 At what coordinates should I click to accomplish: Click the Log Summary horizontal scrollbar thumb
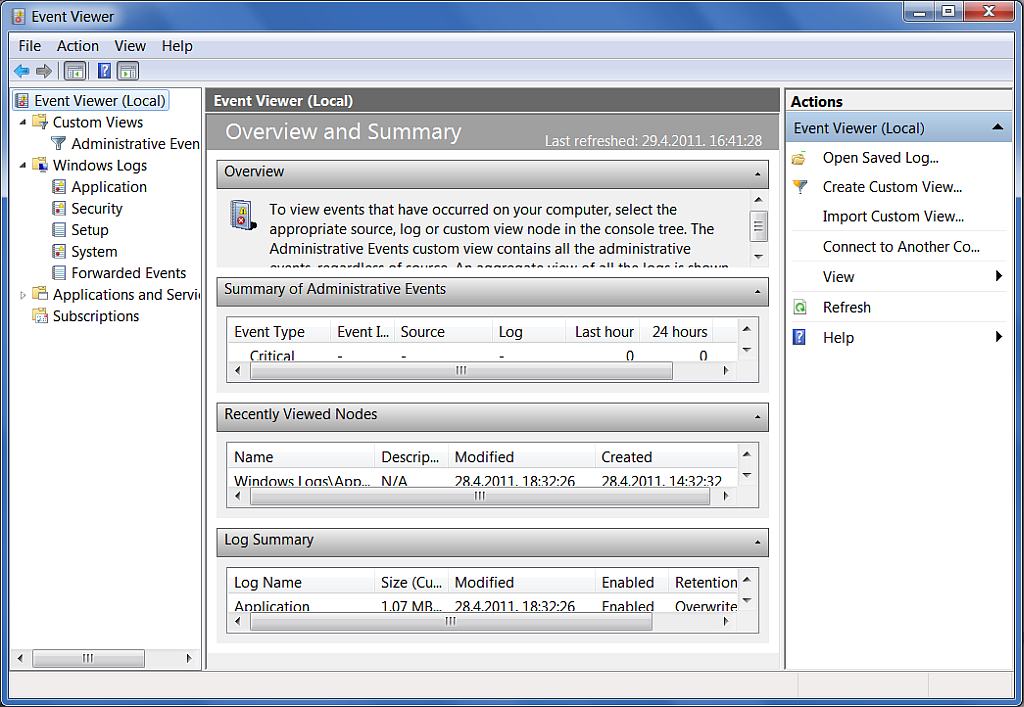[451, 621]
